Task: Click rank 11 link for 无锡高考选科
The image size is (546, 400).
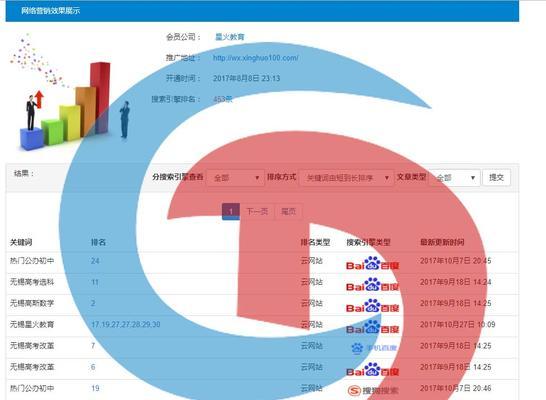Action: (95, 282)
